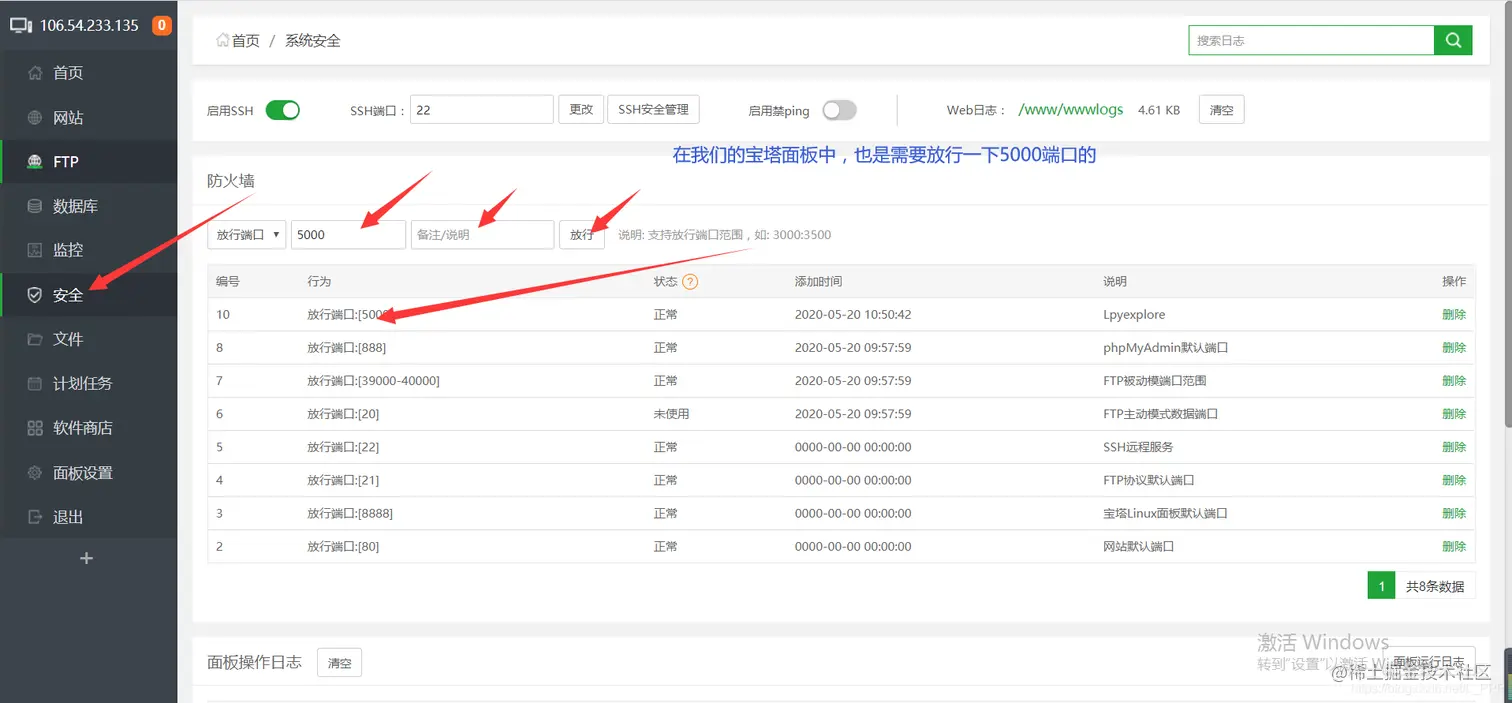Click 清空 beside 面板操作日志
This screenshot has height=703, width=1512.
pos(339,663)
